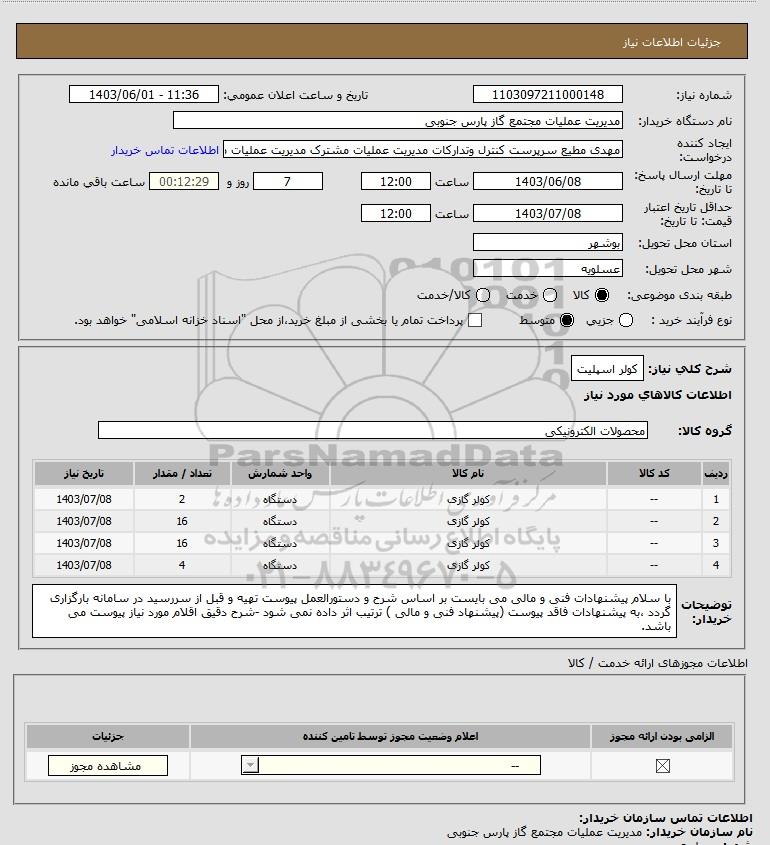Click the کد کالا column header

[x=654, y=473]
